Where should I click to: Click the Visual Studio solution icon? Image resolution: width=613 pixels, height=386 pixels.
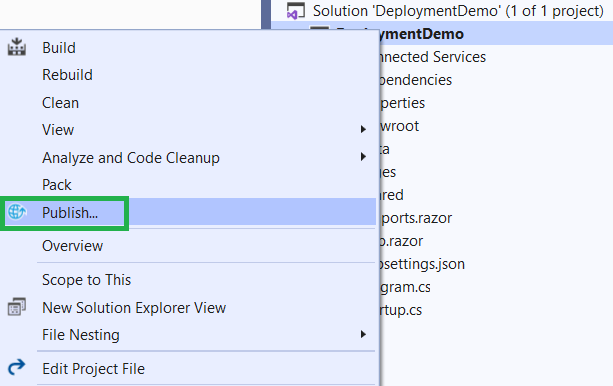pyautogui.click(x=296, y=11)
